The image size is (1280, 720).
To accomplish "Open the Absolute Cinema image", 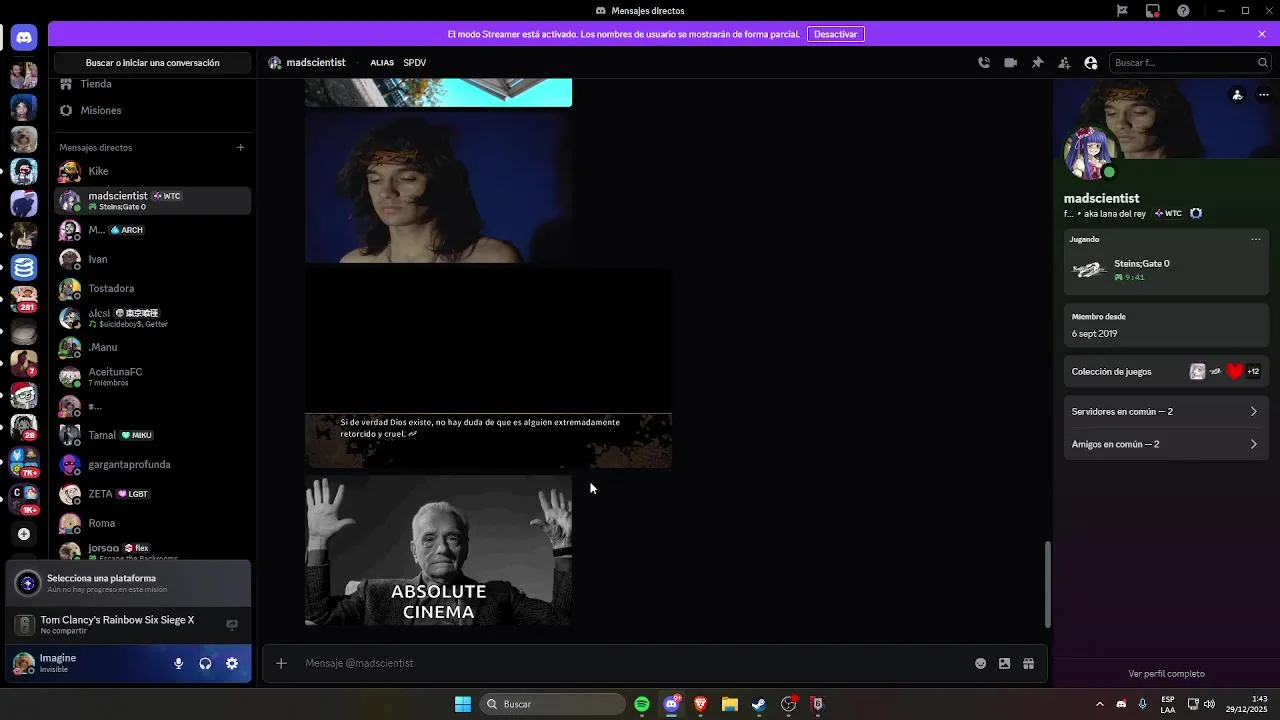I will coord(438,550).
